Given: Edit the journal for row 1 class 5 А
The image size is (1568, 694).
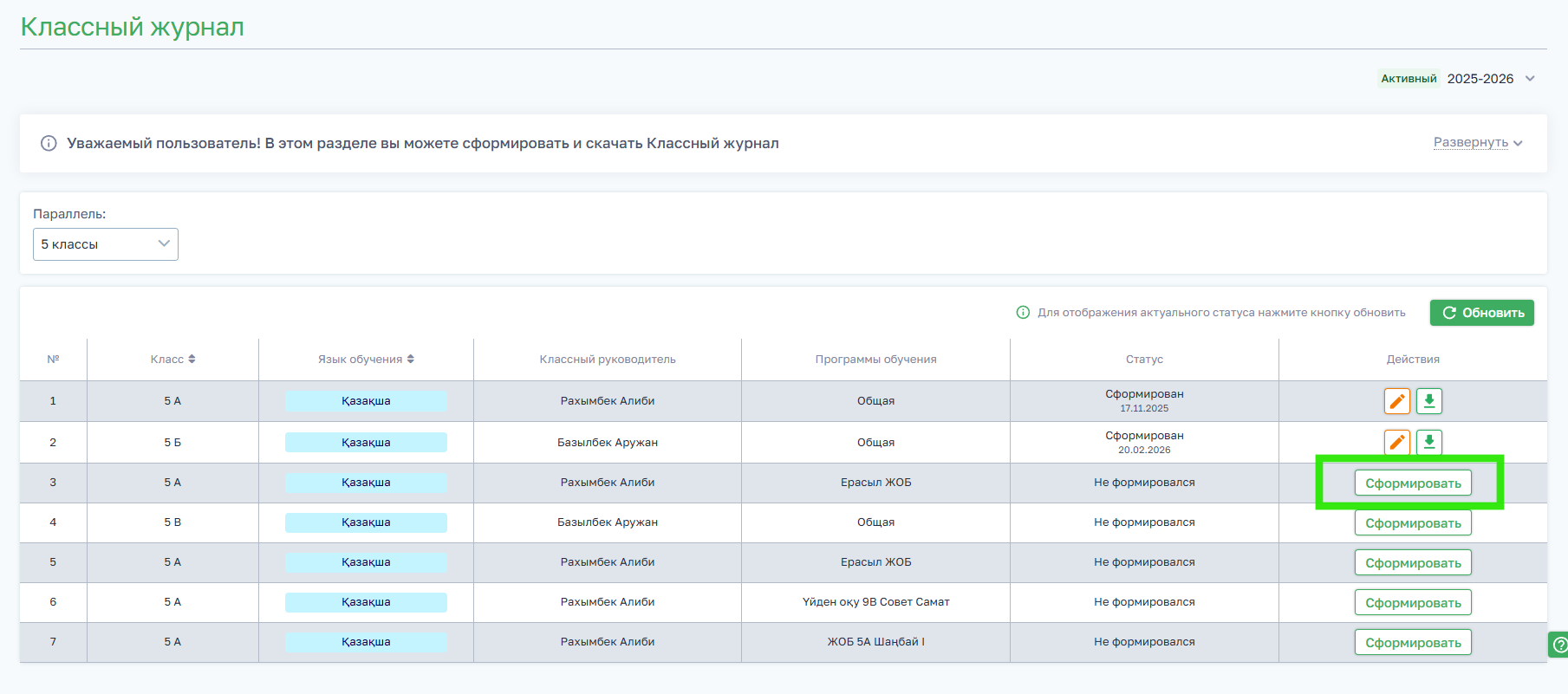Looking at the screenshot, I should (x=1397, y=401).
